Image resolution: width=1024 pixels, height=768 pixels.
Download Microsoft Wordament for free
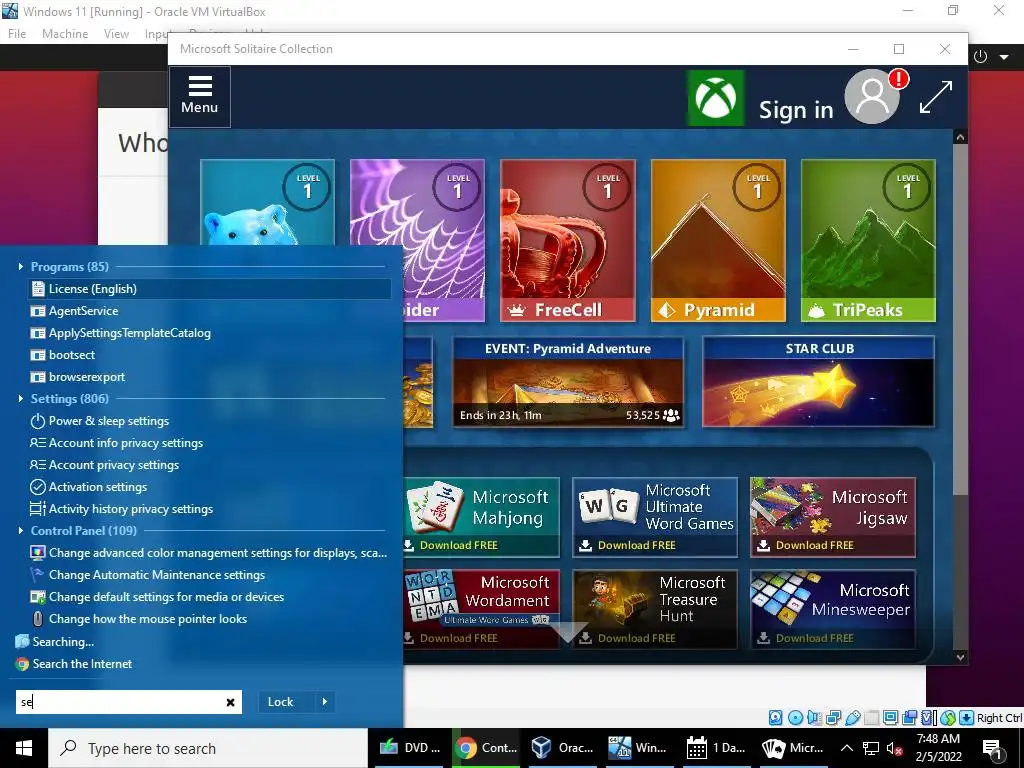[x=481, y=609]
